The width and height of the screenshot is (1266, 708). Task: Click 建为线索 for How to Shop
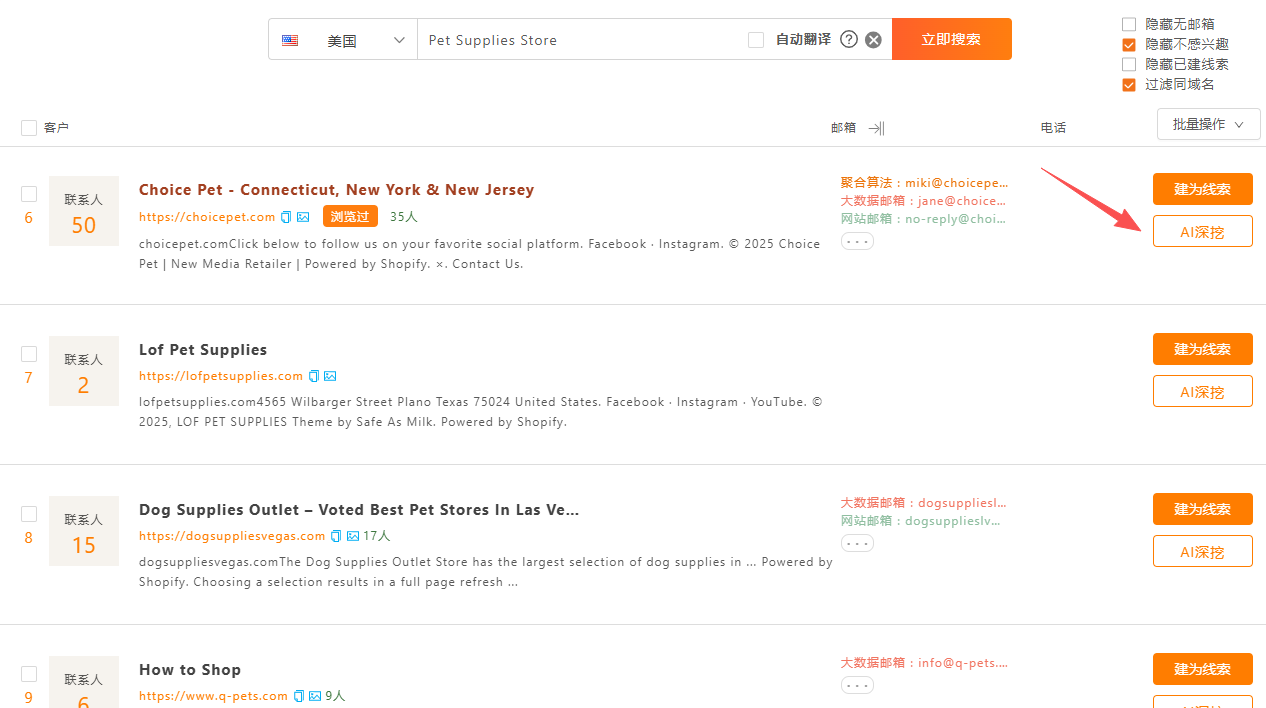(1202, 669)
